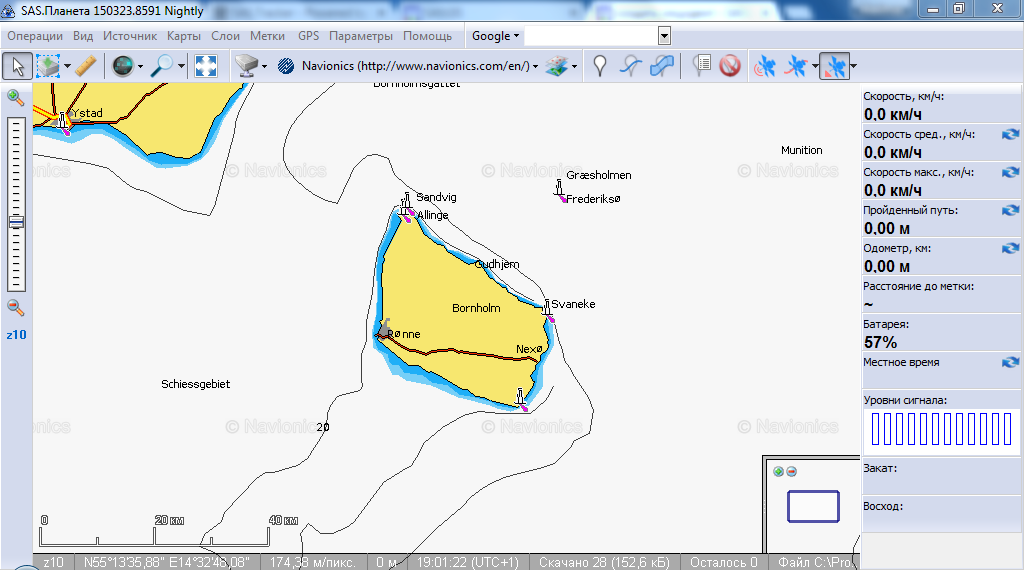
Task: Open the placemark manager list
Action: [x=702, y=66]
